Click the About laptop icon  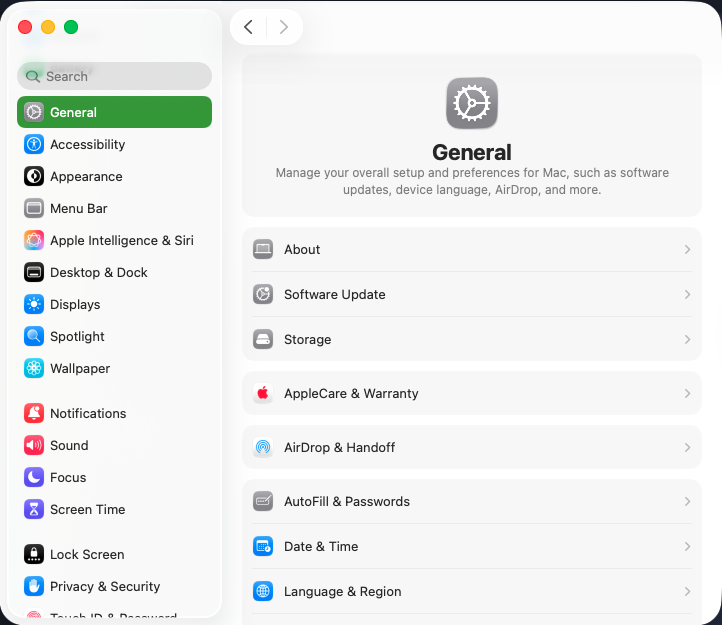click(263, 249)
